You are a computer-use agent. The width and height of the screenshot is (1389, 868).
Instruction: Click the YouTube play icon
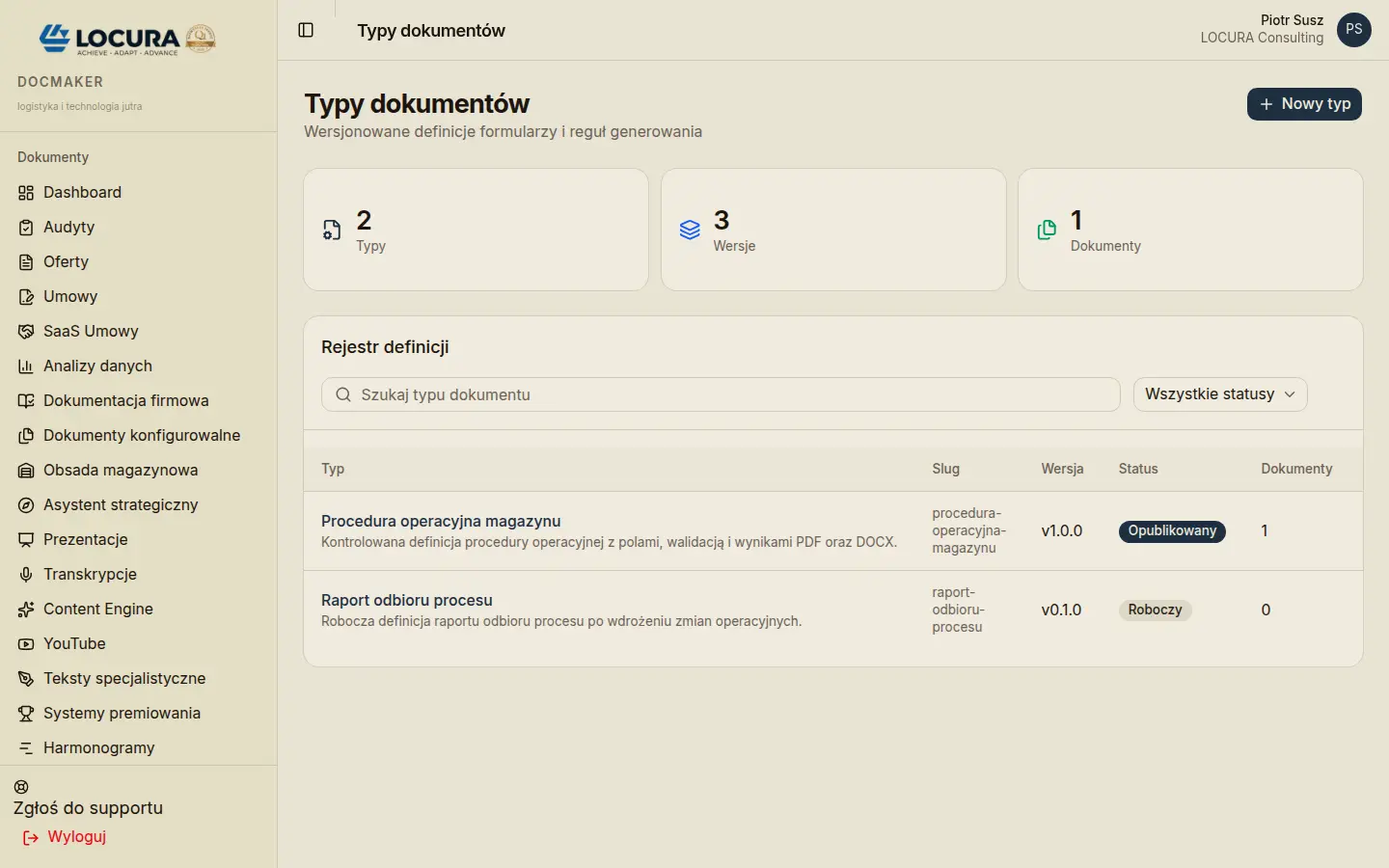(x=26, y=644)
